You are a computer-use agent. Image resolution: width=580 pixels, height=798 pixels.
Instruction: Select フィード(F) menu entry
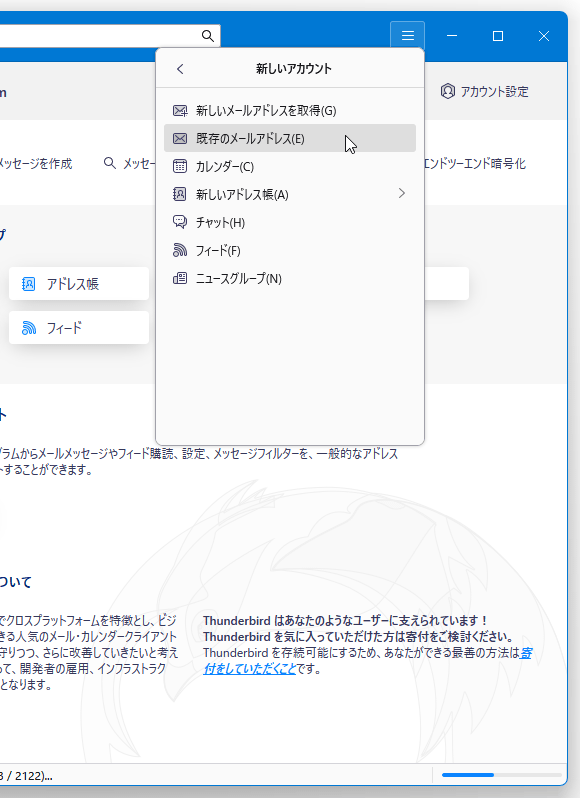(x=290, y=250)
